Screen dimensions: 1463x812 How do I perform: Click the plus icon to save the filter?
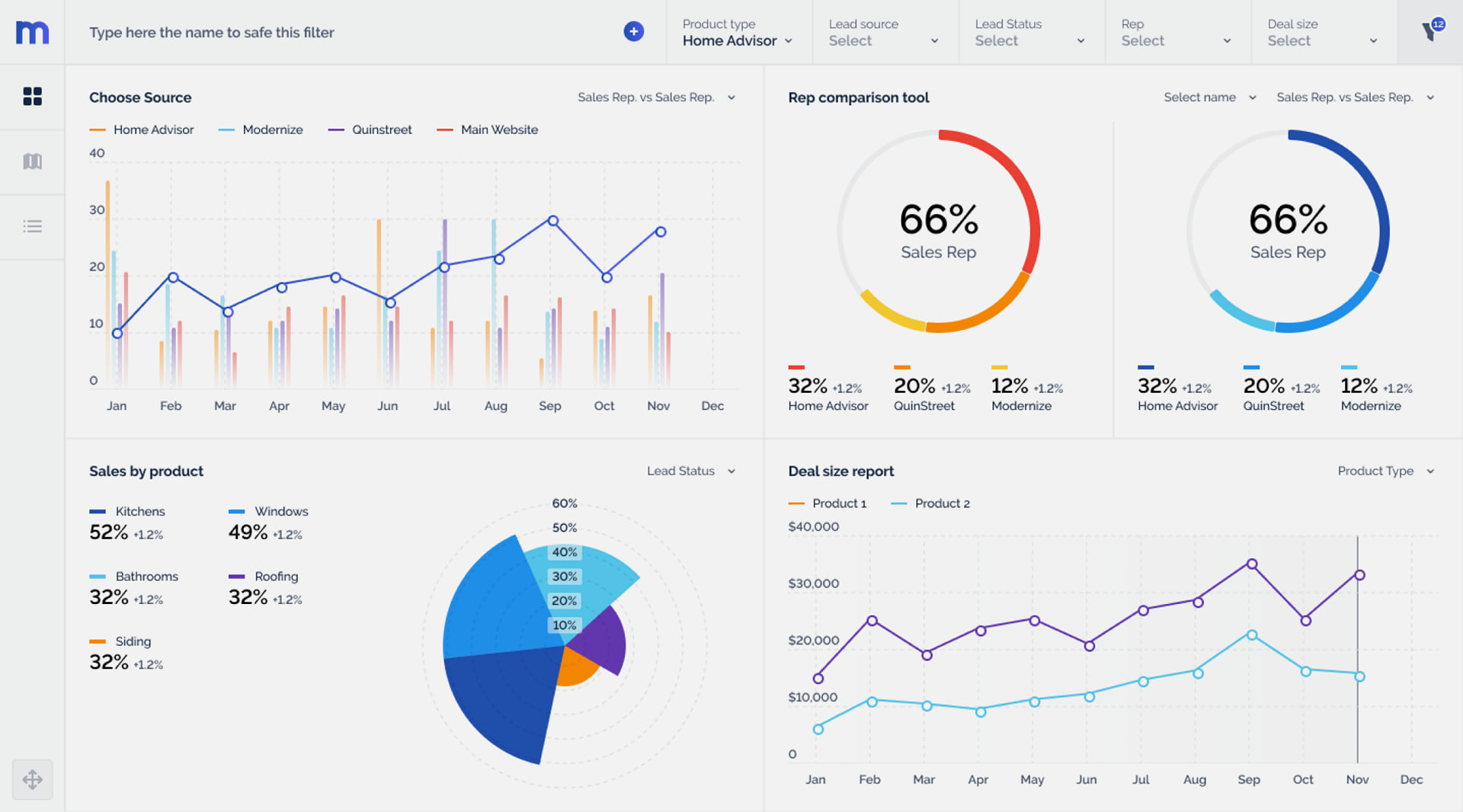pos(633,31)
